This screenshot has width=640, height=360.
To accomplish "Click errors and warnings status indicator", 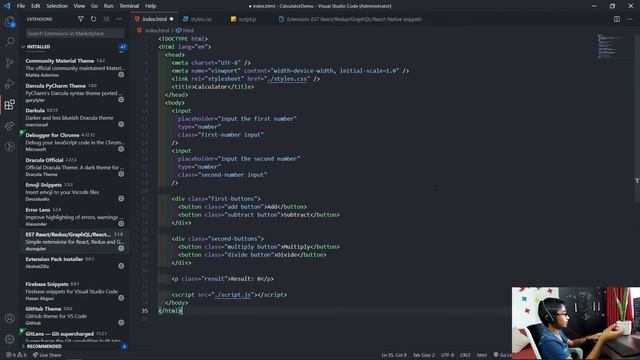I will pyautogui.click(x=16, y=355).
